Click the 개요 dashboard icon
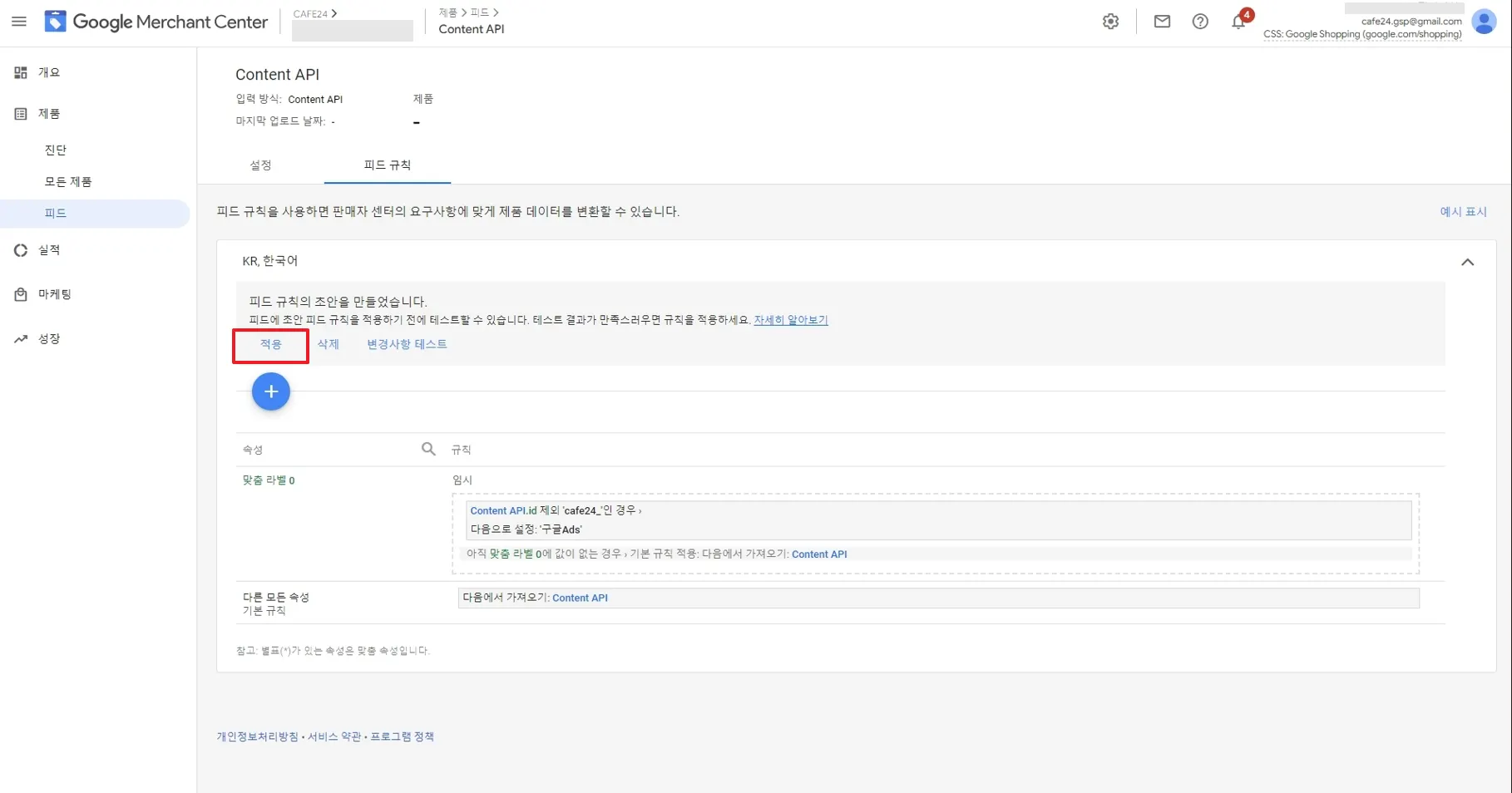The image size is (1512, 793). [21, 72]
